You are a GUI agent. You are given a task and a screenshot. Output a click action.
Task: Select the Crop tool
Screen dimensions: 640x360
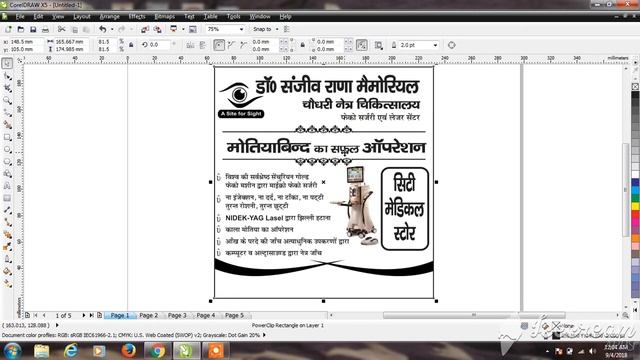7,88
